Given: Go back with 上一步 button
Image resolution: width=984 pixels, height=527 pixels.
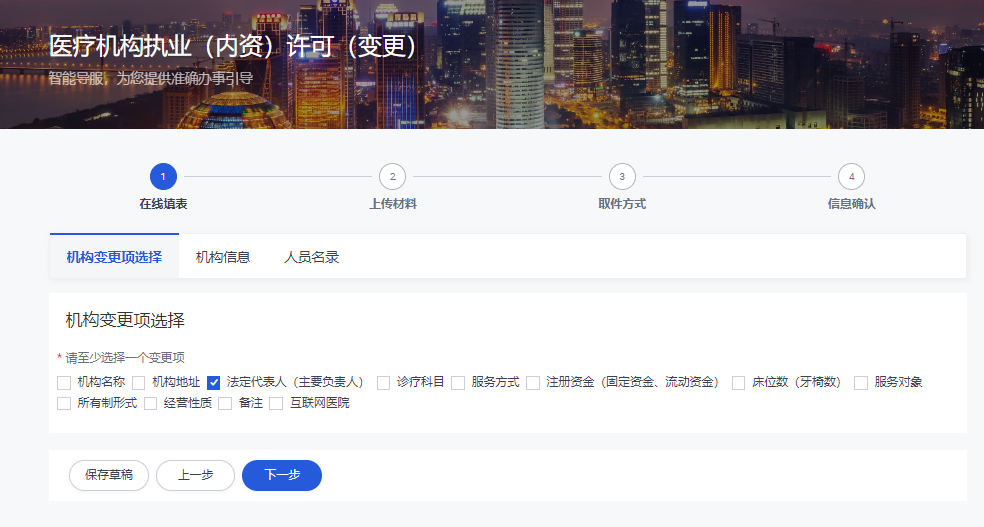Looking at the screenshot, I should pos(195,475).
